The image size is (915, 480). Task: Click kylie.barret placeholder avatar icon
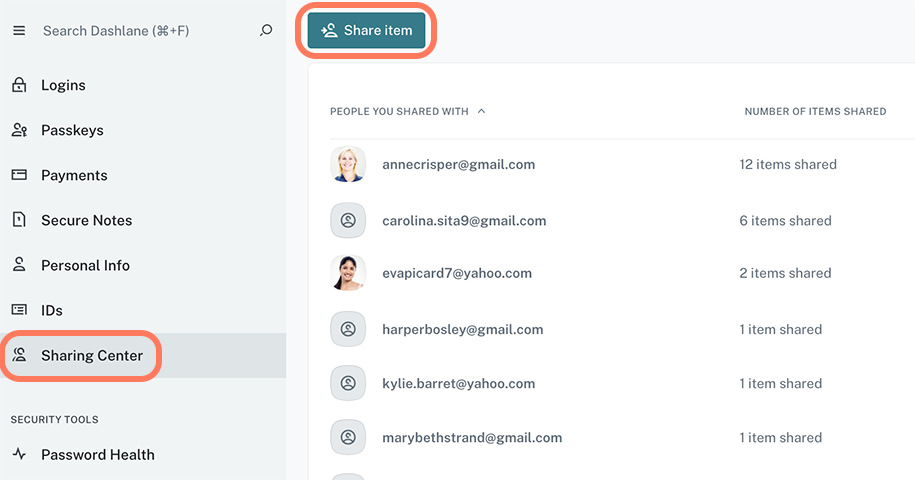pos(348,383)
